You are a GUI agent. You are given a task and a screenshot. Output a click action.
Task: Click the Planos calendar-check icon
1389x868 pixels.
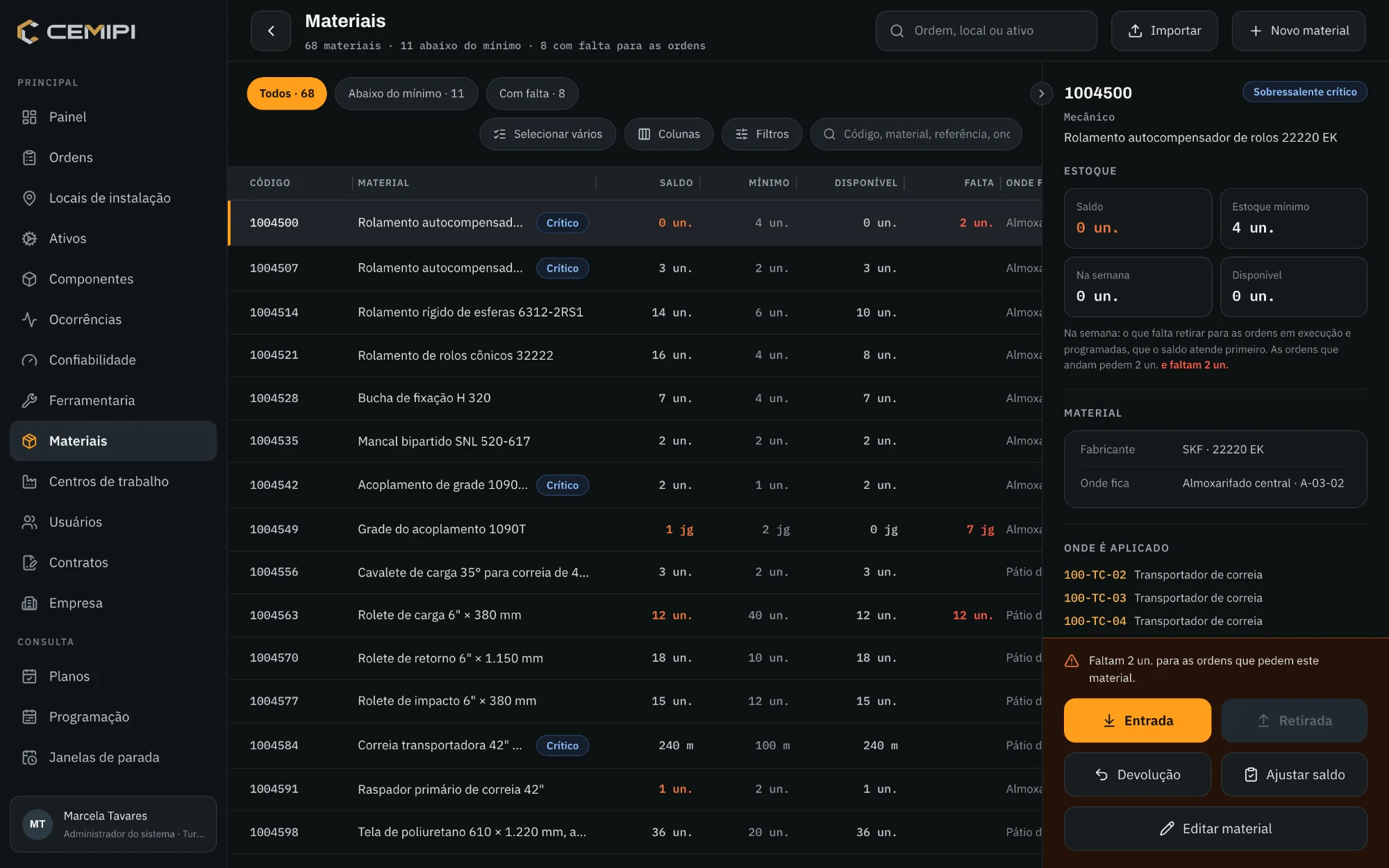(x=29, y=676)
